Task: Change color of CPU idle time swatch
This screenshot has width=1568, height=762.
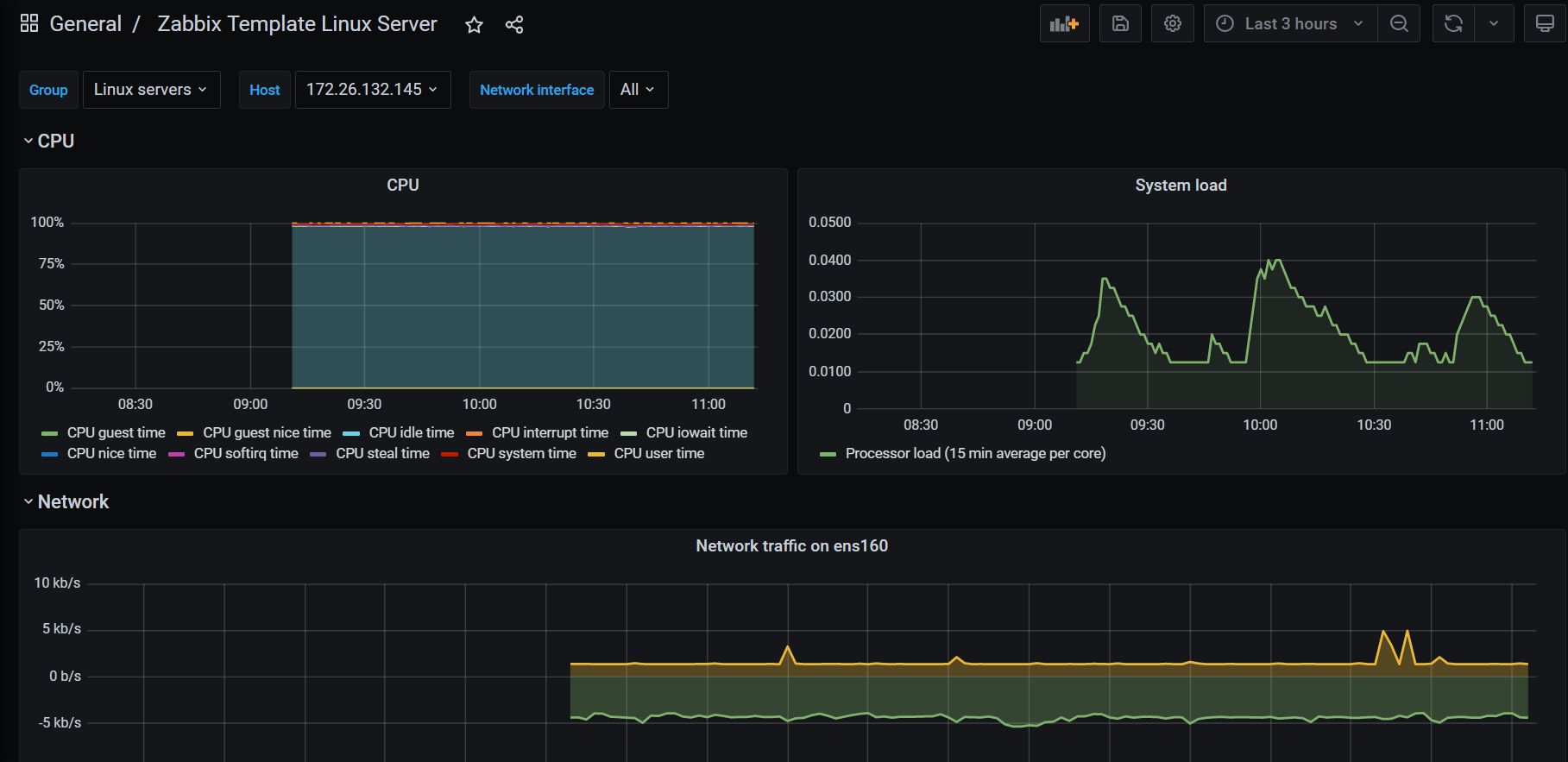Action: pyautogui.click(x=351, y=433)
